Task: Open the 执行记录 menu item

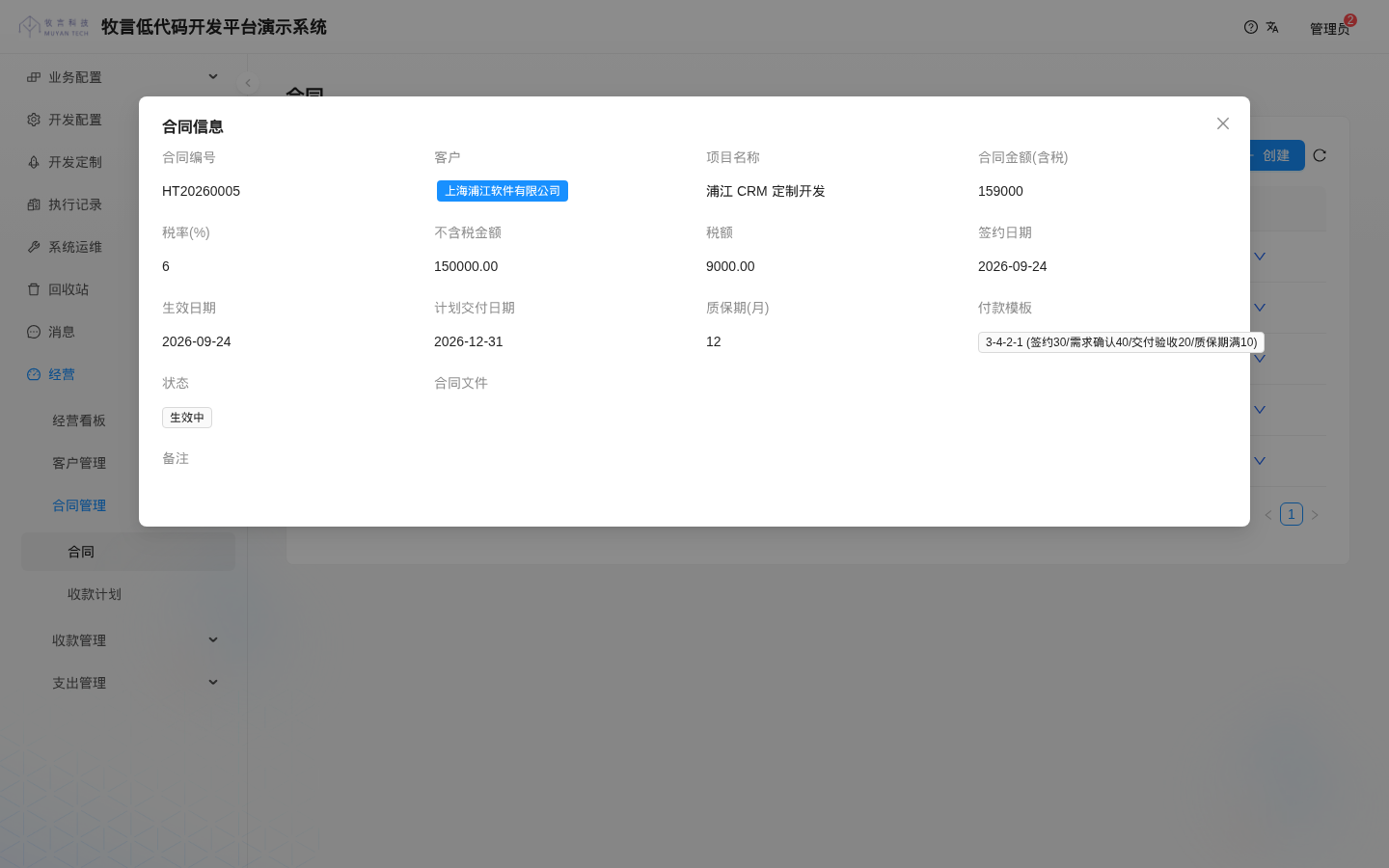Action: pyautogui.click(x=75, y=204)
